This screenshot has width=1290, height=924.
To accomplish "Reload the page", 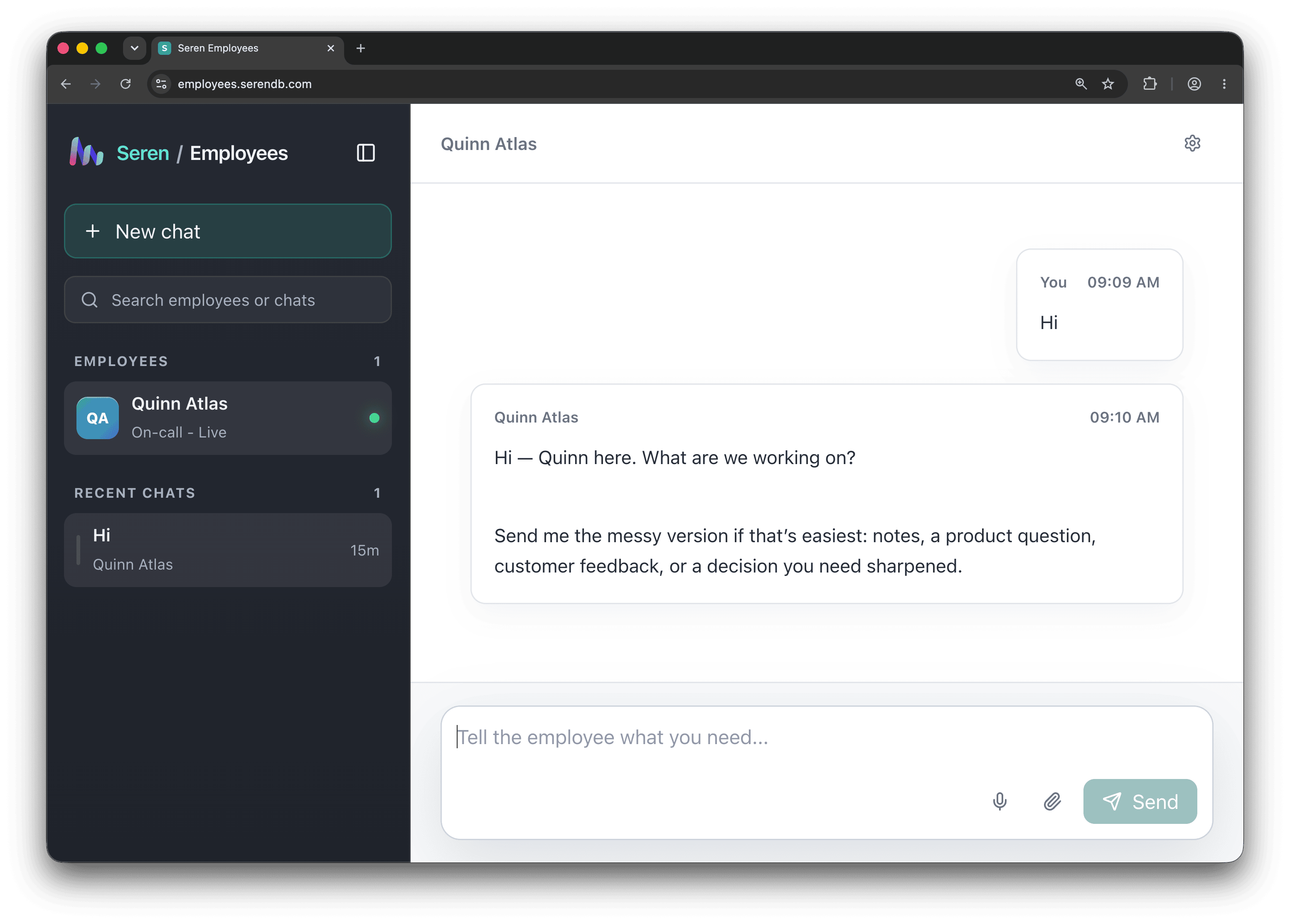I will [x=126, y=84].
